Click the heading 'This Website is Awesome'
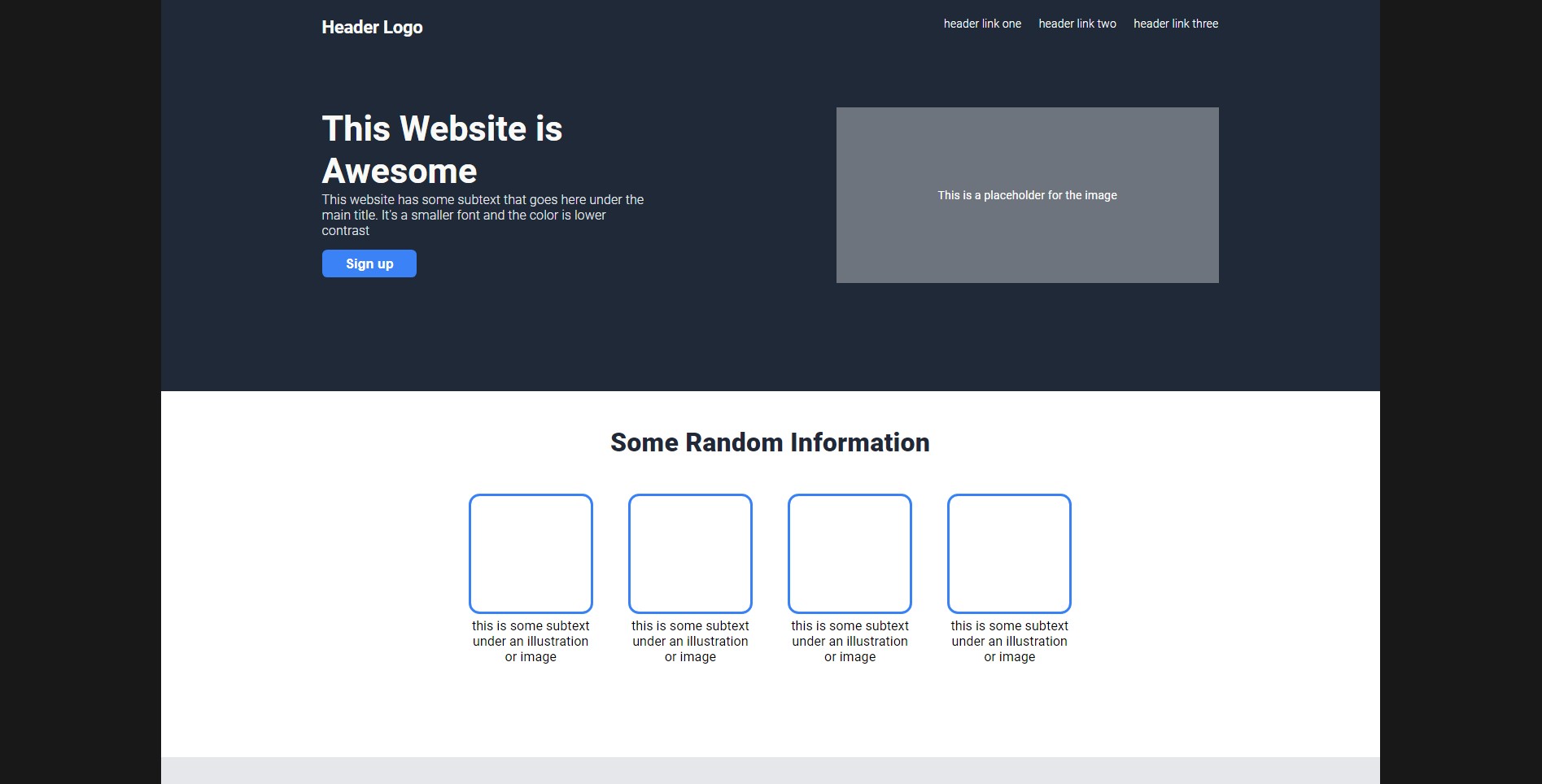The height and width of the screenshot is (784, 1542). (x=442, y=149)
